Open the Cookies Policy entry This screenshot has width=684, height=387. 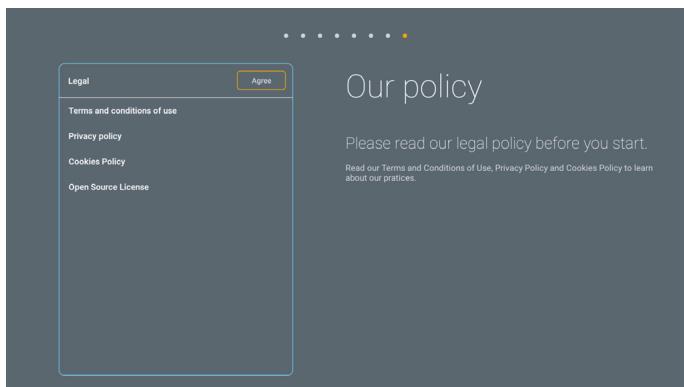97,162
